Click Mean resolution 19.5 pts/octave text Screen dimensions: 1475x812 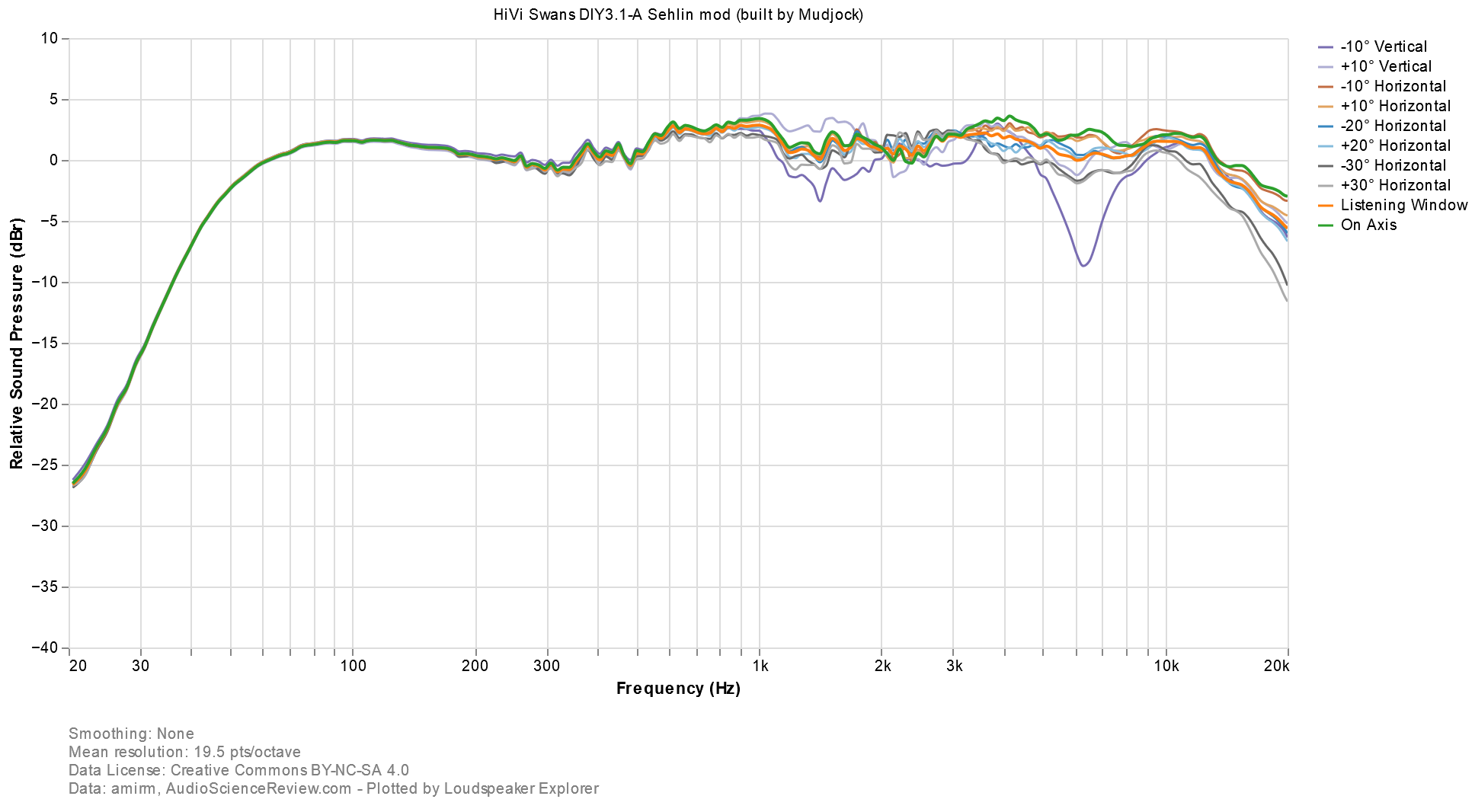tap(184, 752)
